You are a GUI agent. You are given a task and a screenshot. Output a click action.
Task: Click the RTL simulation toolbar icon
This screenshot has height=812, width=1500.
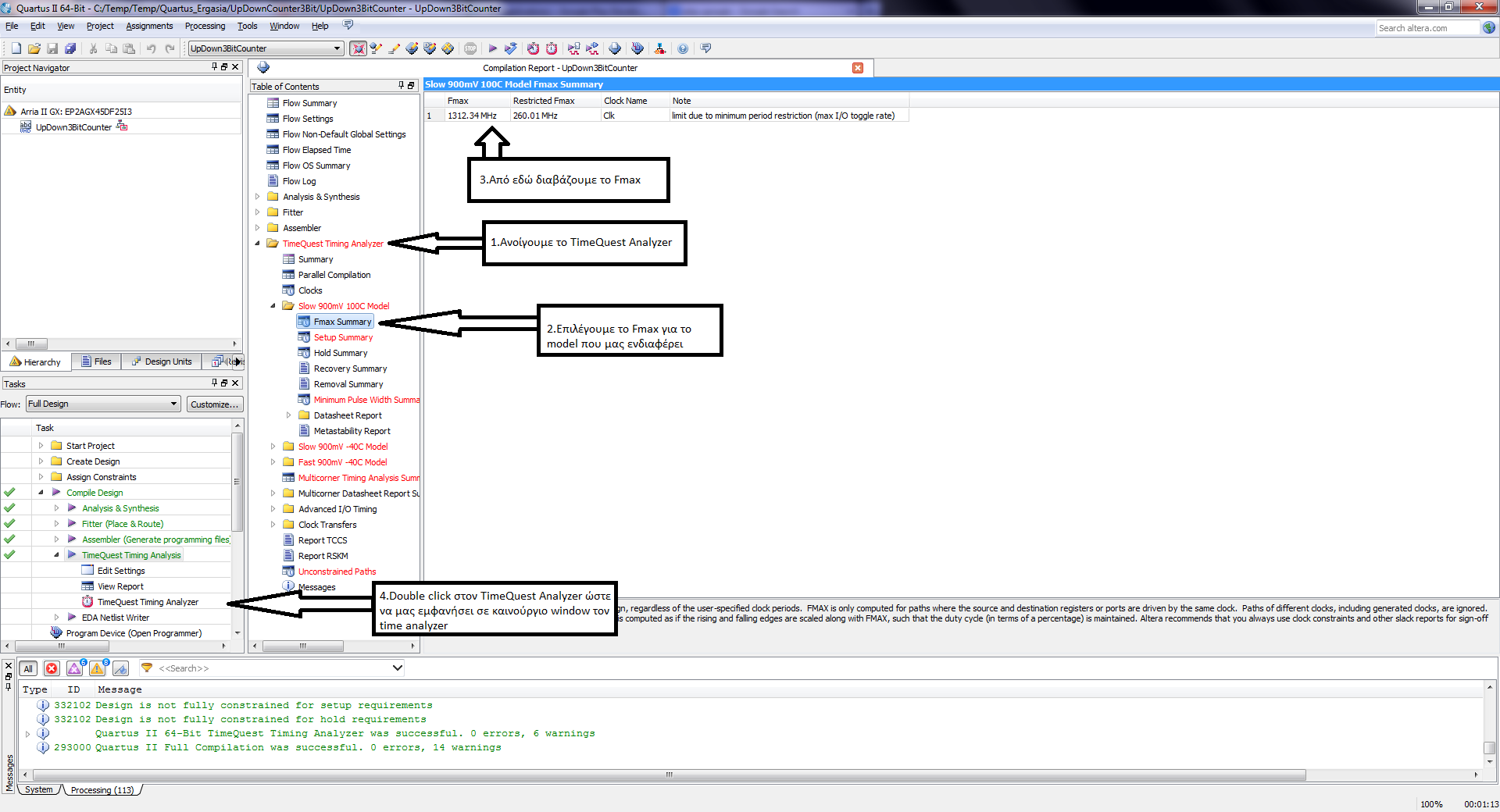[574, 48]
